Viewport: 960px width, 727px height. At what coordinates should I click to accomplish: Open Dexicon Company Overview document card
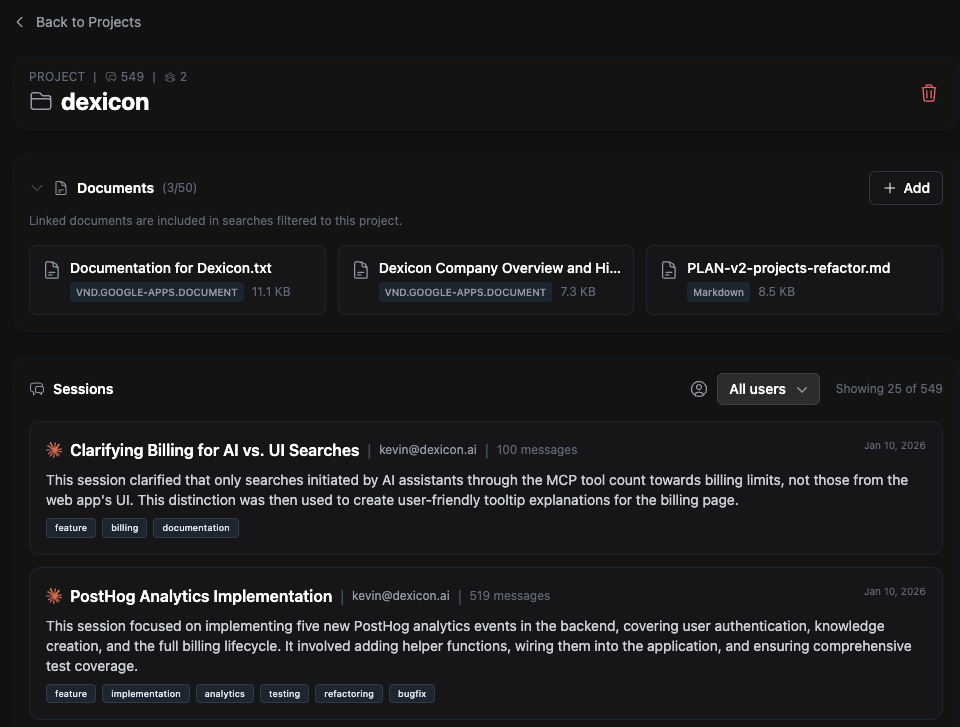[x=499, y=268]
